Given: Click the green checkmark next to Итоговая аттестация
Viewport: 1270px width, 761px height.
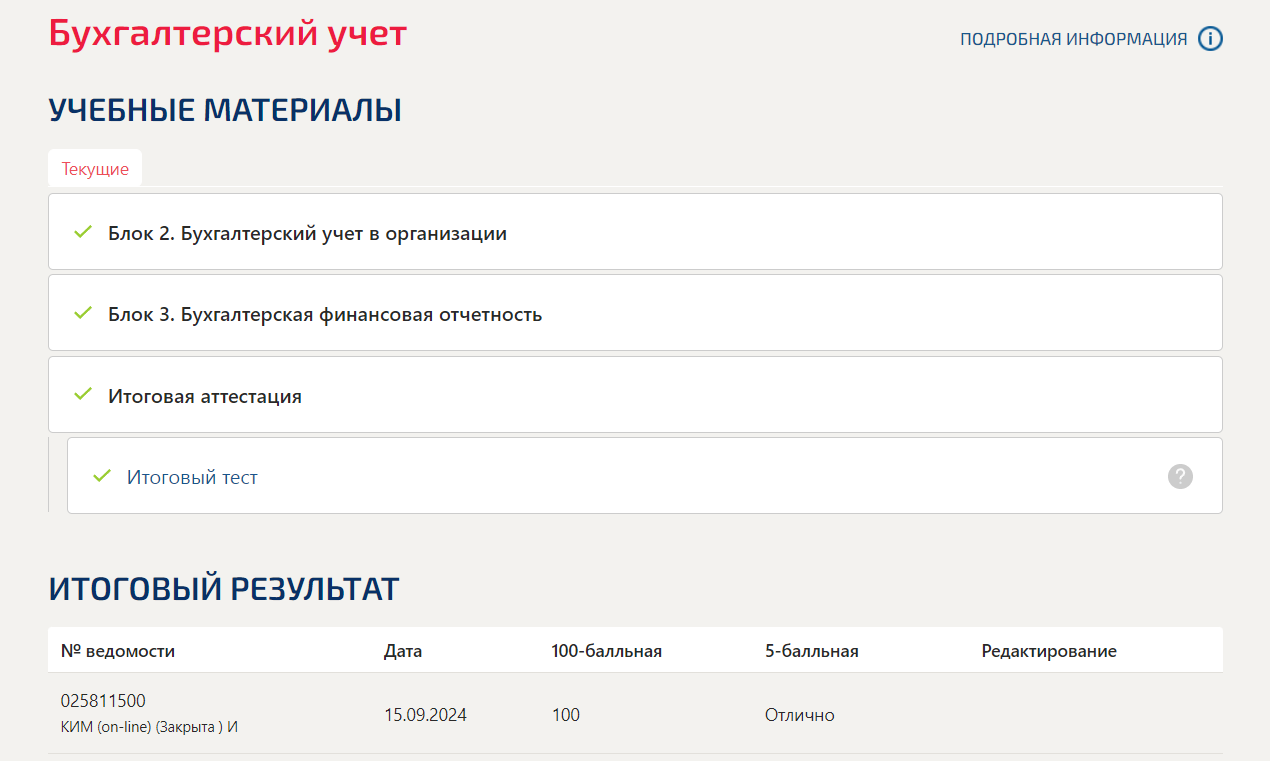Looking at the screenshot, I should tap(83, 394).
